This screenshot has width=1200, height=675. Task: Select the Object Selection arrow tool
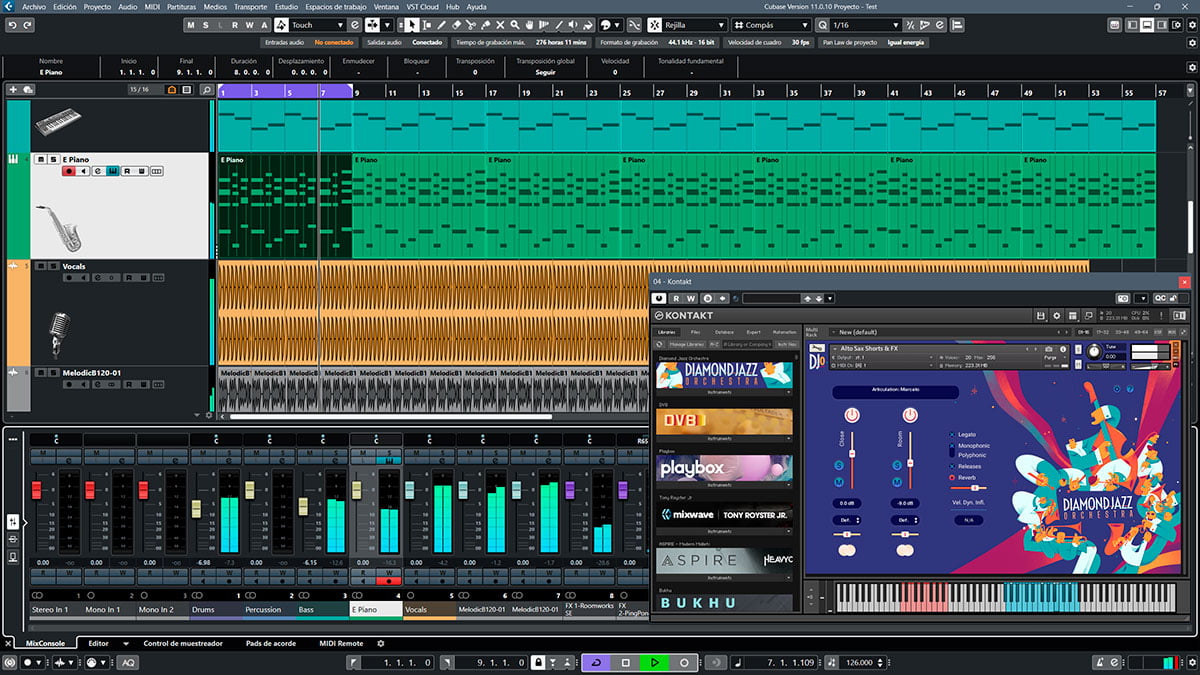(413, 25)
